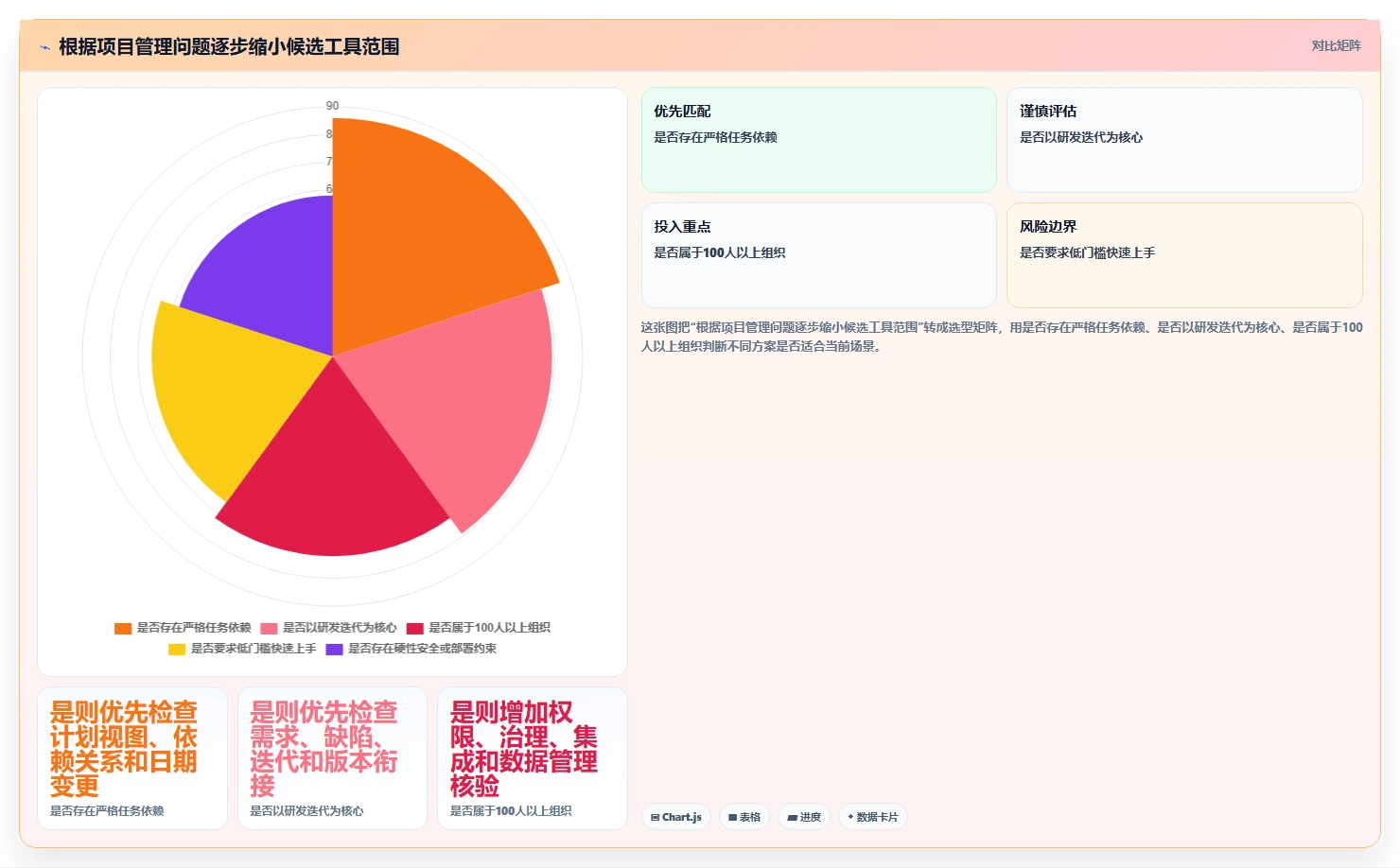1400x868 pixels.
Task: Click 是否属于100人以上组织 under 投入重点
Action: [720, 252]
